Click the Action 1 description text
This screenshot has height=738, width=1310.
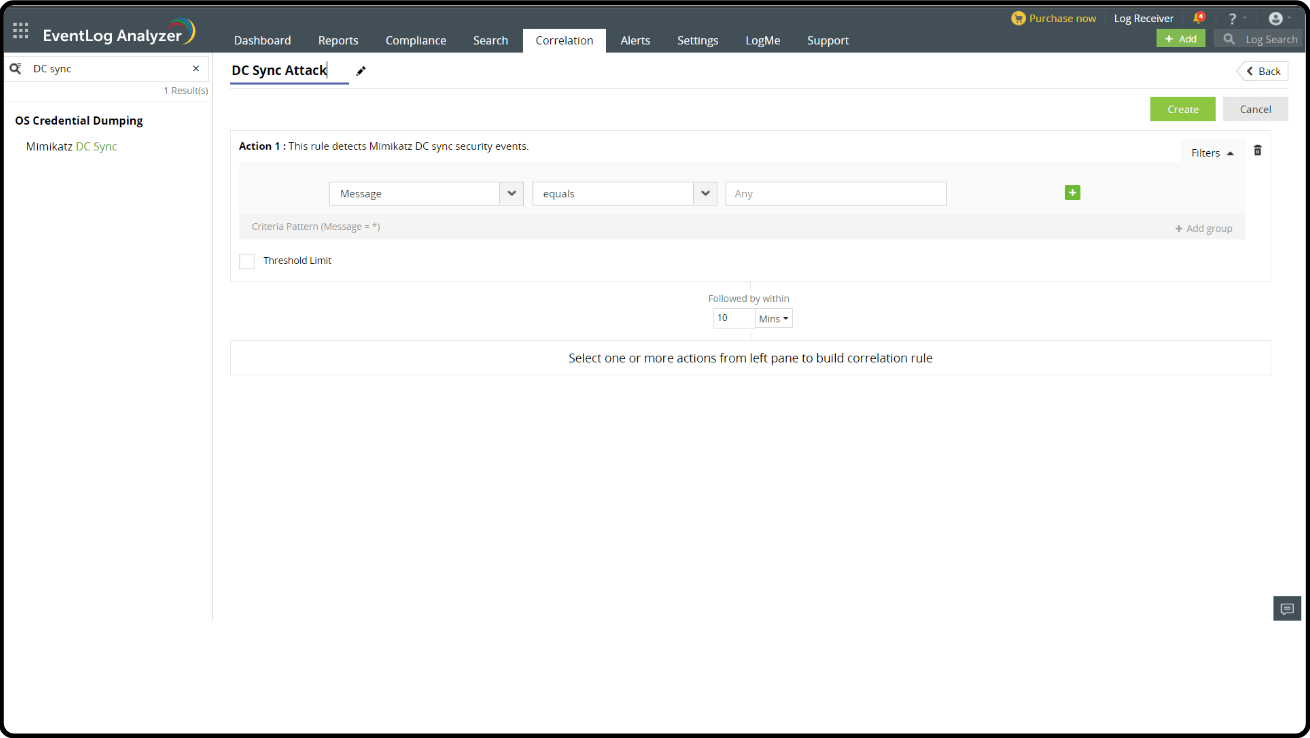[384, 146]
